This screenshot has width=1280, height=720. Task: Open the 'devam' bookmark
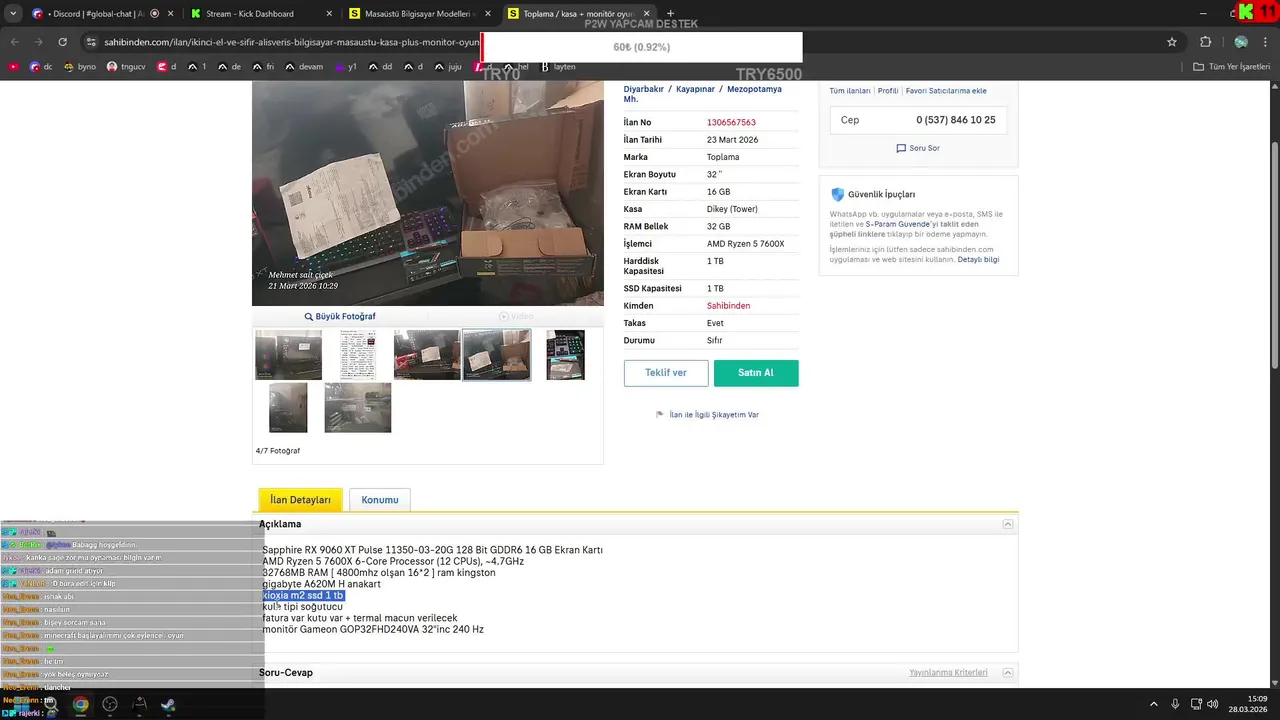304,67
